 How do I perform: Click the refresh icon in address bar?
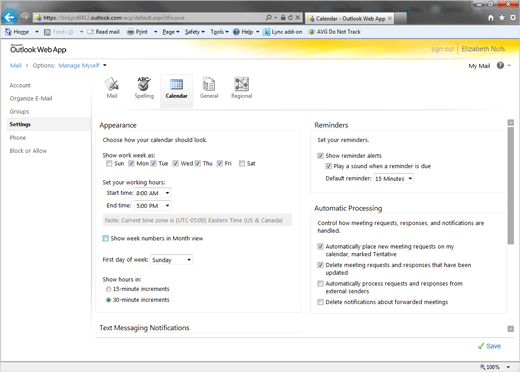pos(290,17)
